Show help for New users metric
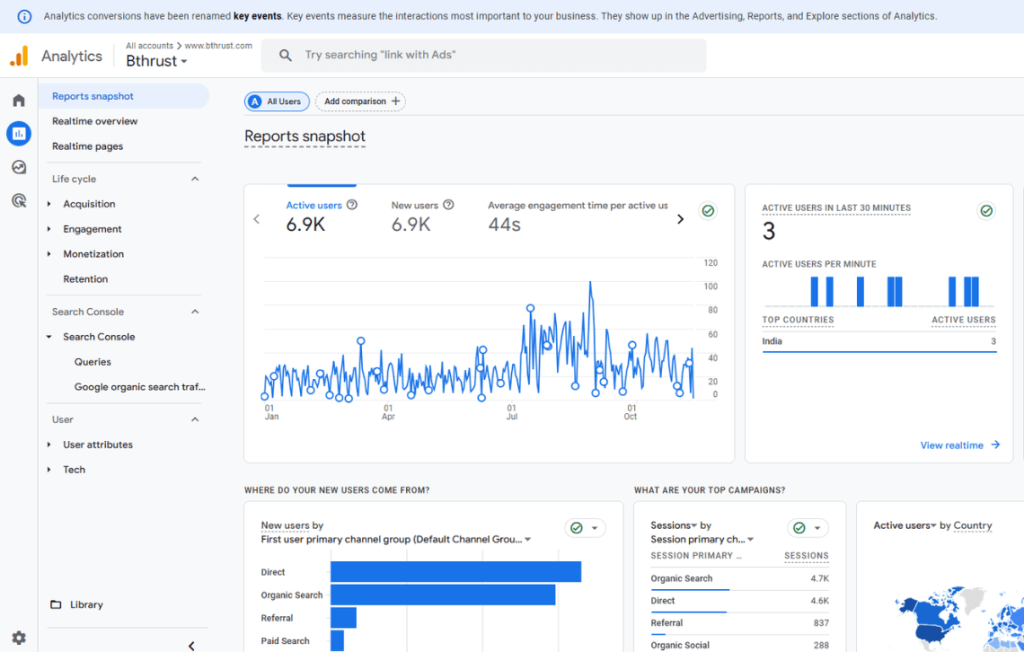This screenshot has height=652, width=1024. 448,204
